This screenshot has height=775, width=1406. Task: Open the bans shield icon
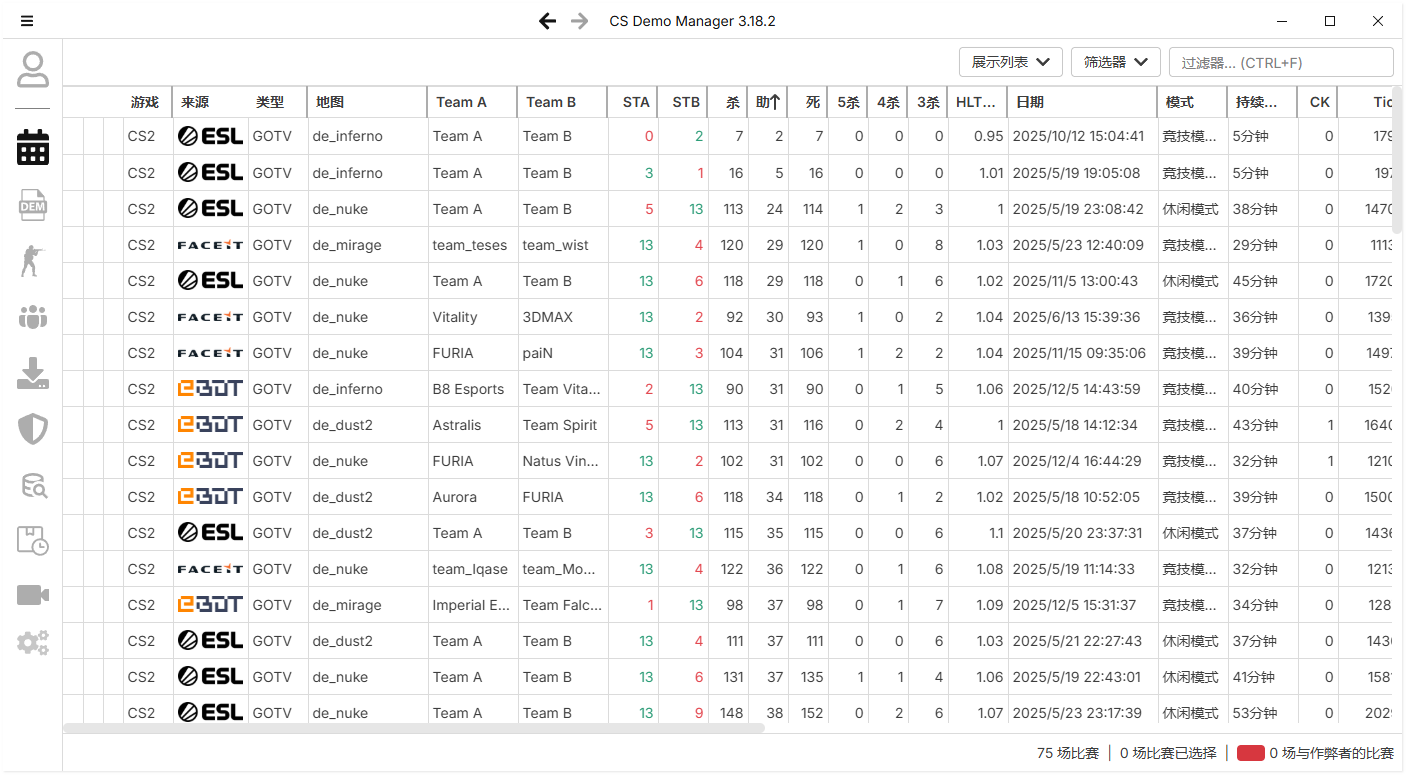33,429
